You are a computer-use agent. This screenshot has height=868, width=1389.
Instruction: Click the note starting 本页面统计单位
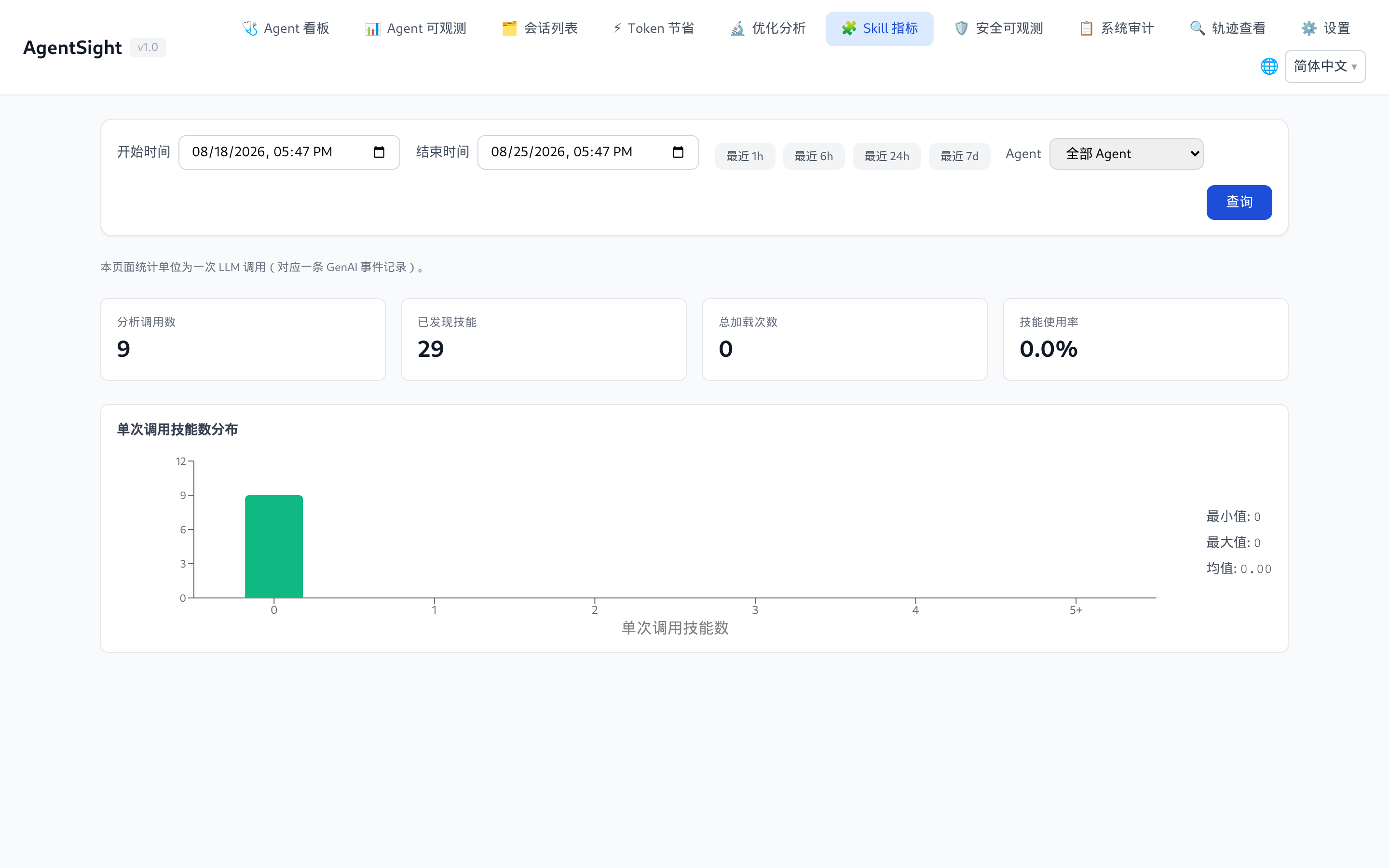(263, 267)
